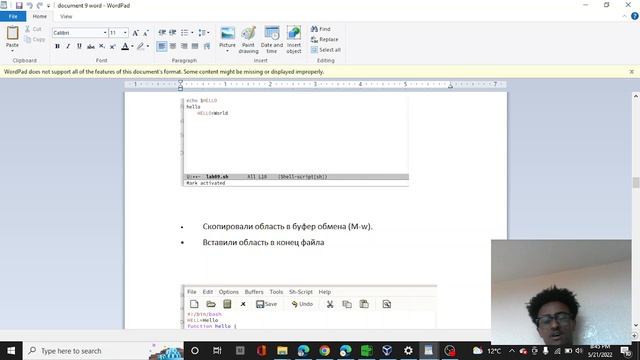The height and width of the screenshot is (360, 640).
Task: Insert the Date and time
Action: coord(272,40)
